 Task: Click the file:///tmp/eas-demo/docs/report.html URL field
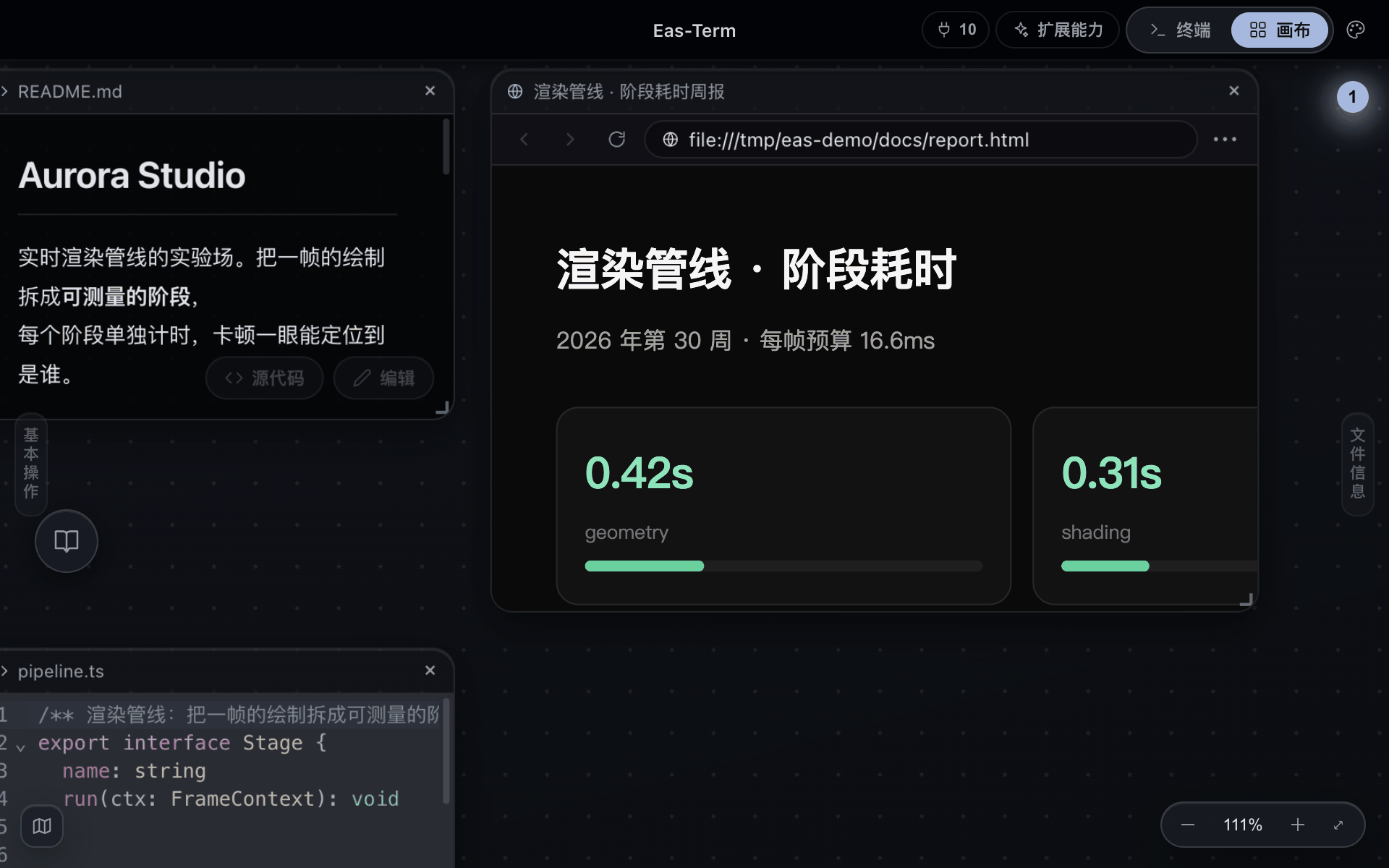pos(920,140)
